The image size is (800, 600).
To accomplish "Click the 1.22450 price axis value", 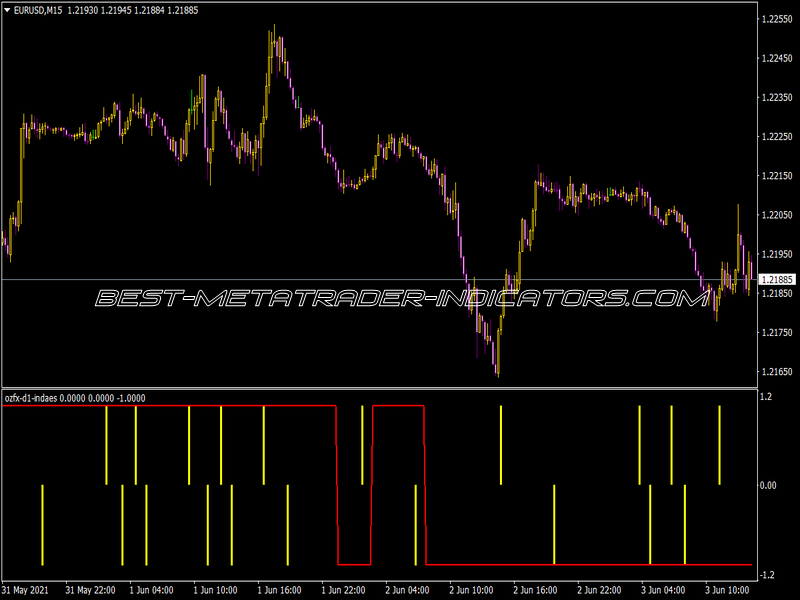I will click(777, 58).
